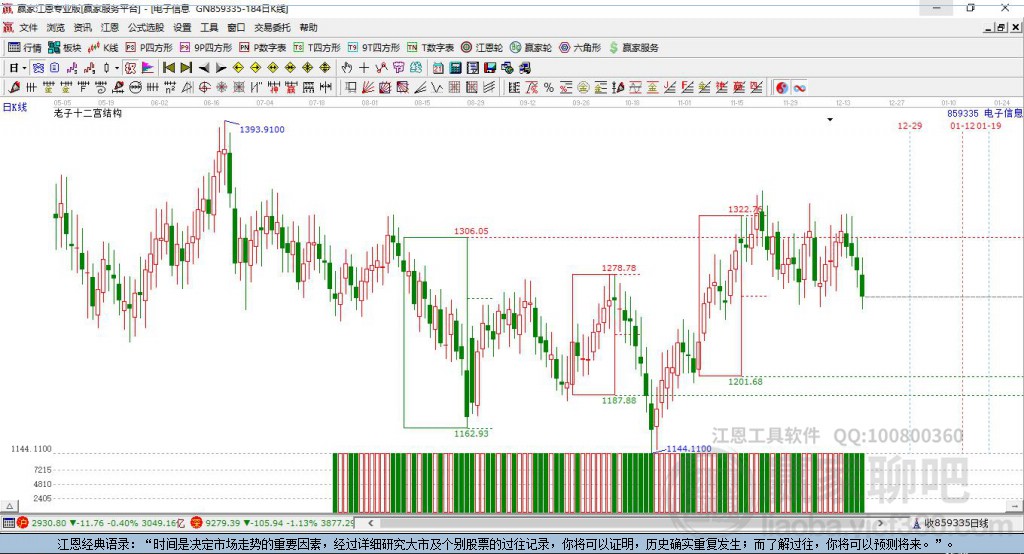Open the T数字表 tool
Image resolution: width=1024 pixels, height=554 pixels.
point(430,48)
